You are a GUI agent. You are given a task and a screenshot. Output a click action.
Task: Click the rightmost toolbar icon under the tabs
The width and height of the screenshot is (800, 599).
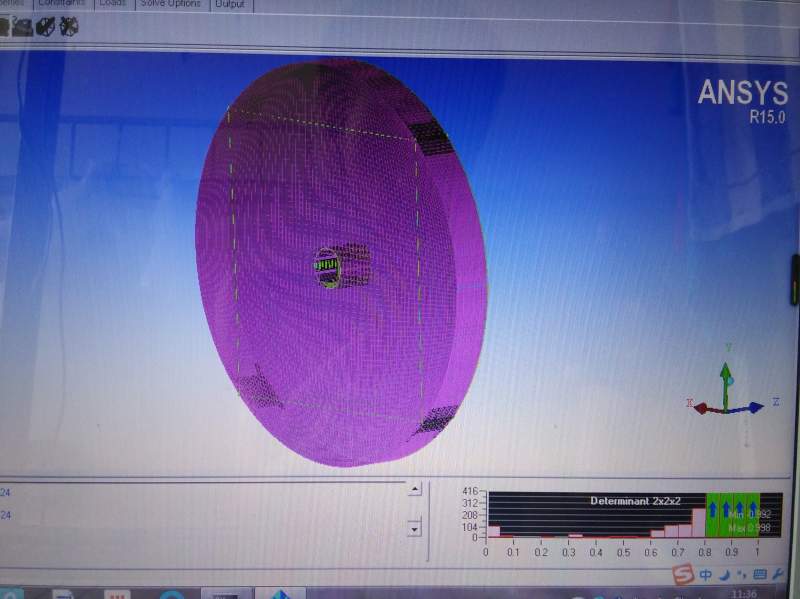[x=69, y=26]
